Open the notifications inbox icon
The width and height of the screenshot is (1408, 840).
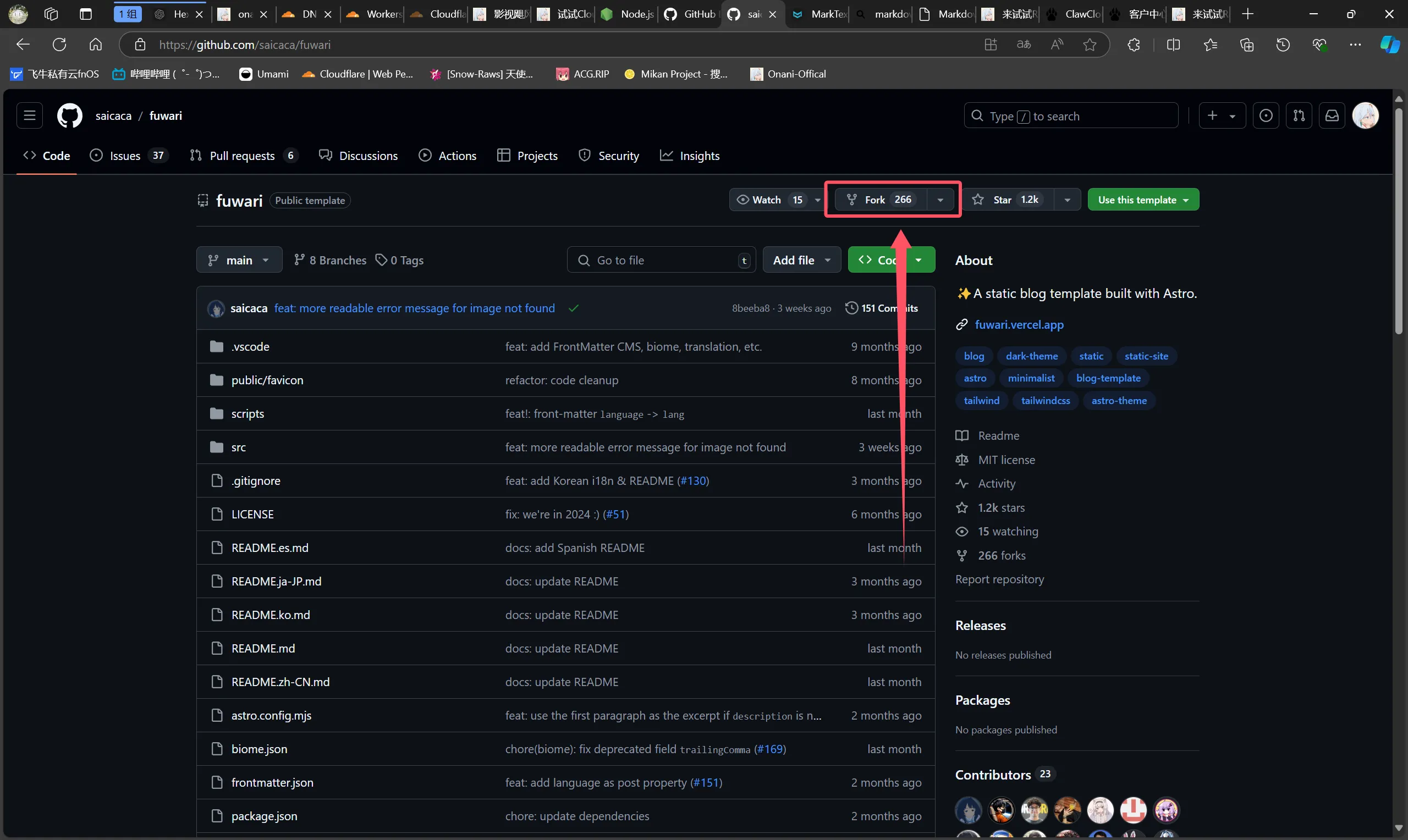pyautogui.click(x=1332, y=115)
